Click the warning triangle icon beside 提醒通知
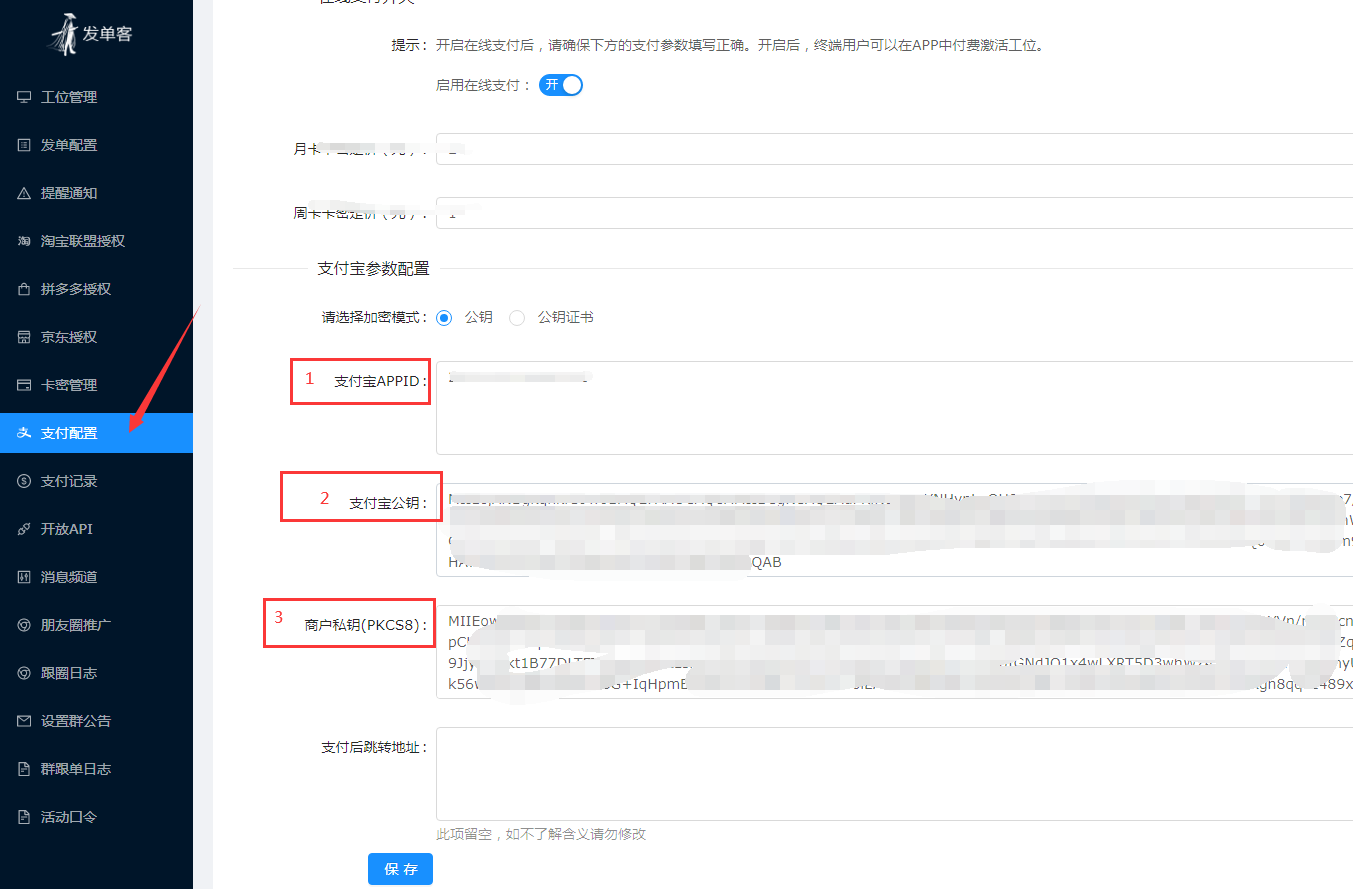 click(x=24, y=193)
